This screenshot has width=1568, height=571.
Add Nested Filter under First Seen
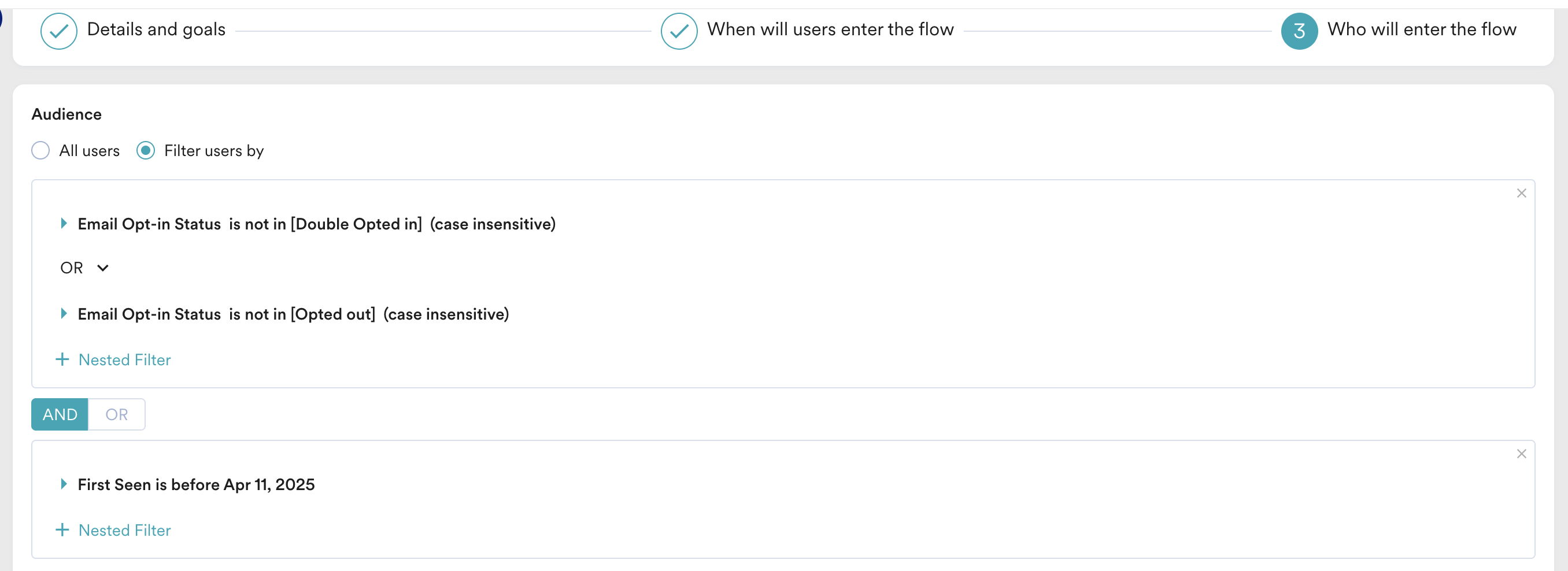tap(113, 530)
